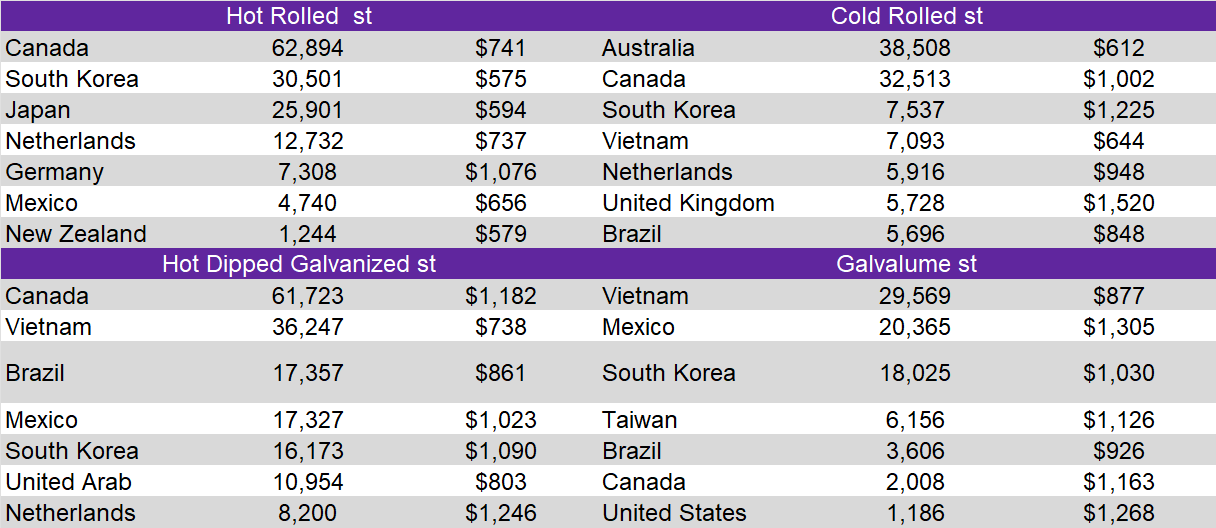The height and width of the screenshot is (528, 1216).
Task: Click the Hot Rolled st header
Action: 299,16
